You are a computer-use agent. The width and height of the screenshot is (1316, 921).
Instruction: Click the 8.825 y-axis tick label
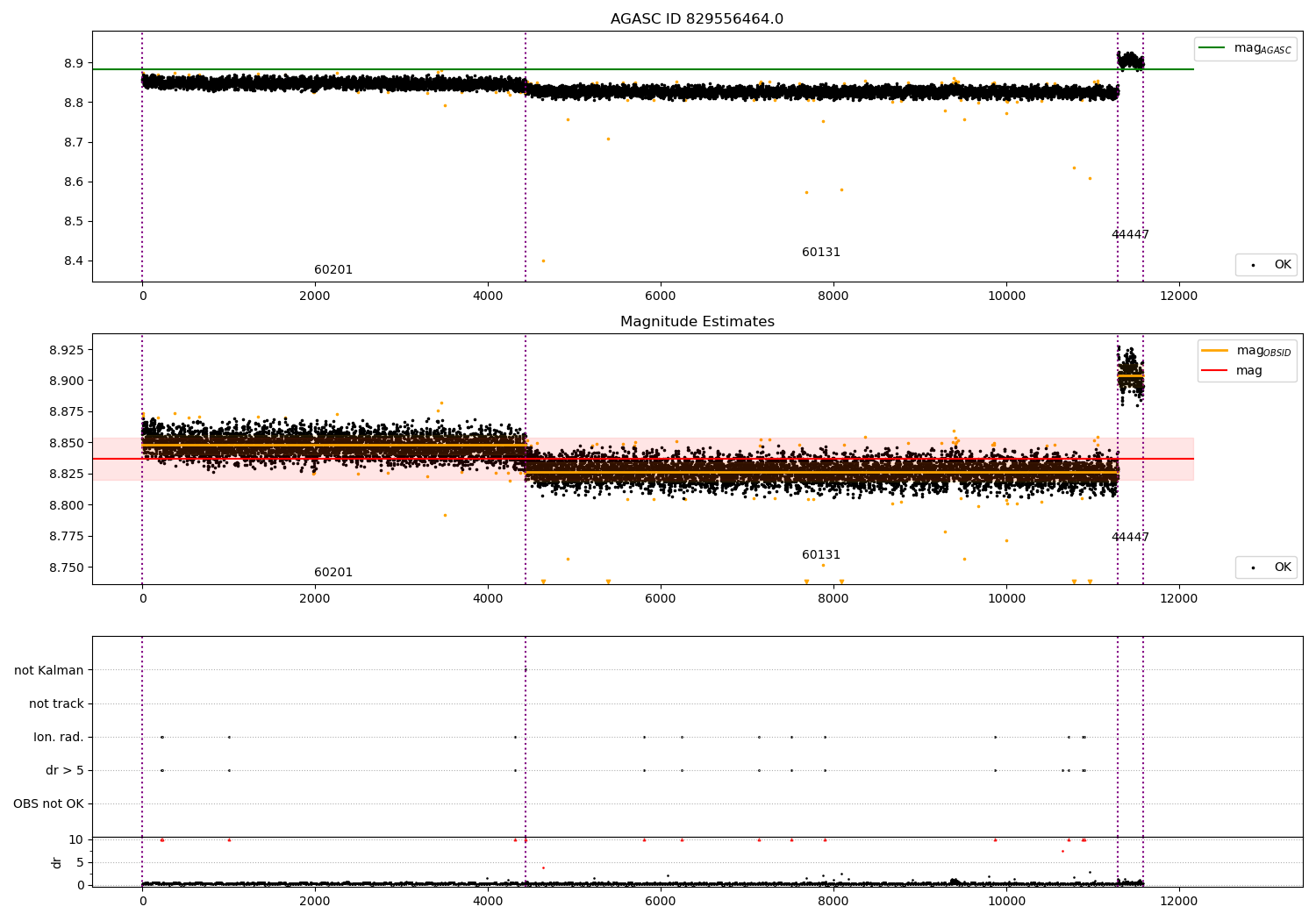pyautogui.click(x=67, y=475)
